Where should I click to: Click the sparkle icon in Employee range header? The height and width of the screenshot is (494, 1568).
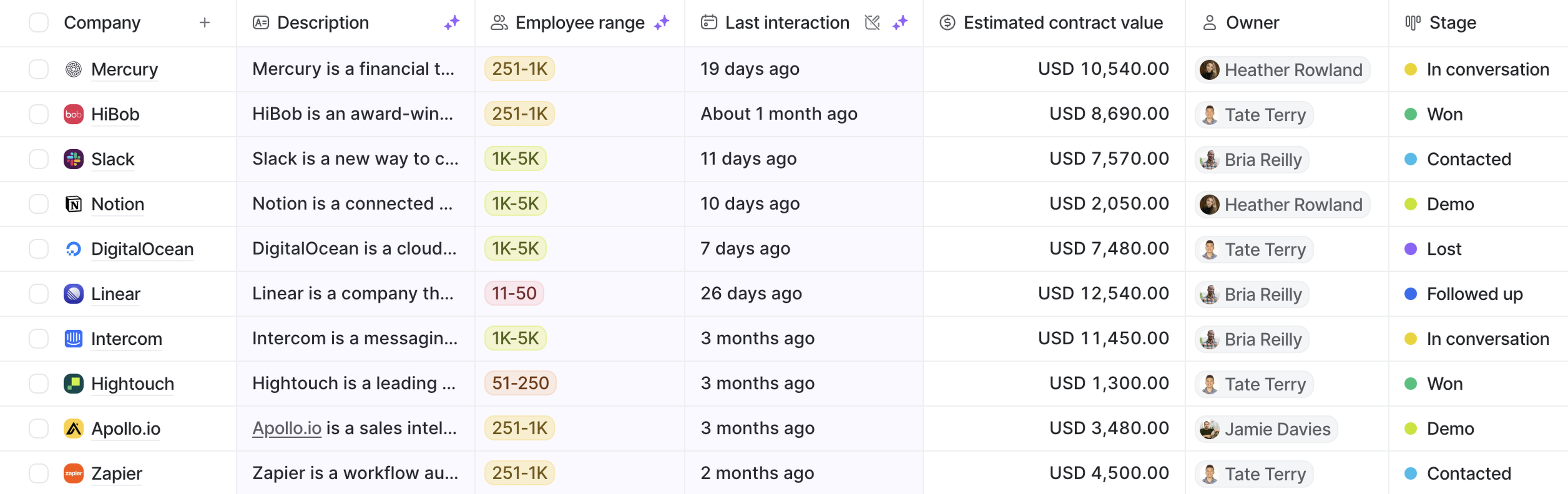click(661, 22)
